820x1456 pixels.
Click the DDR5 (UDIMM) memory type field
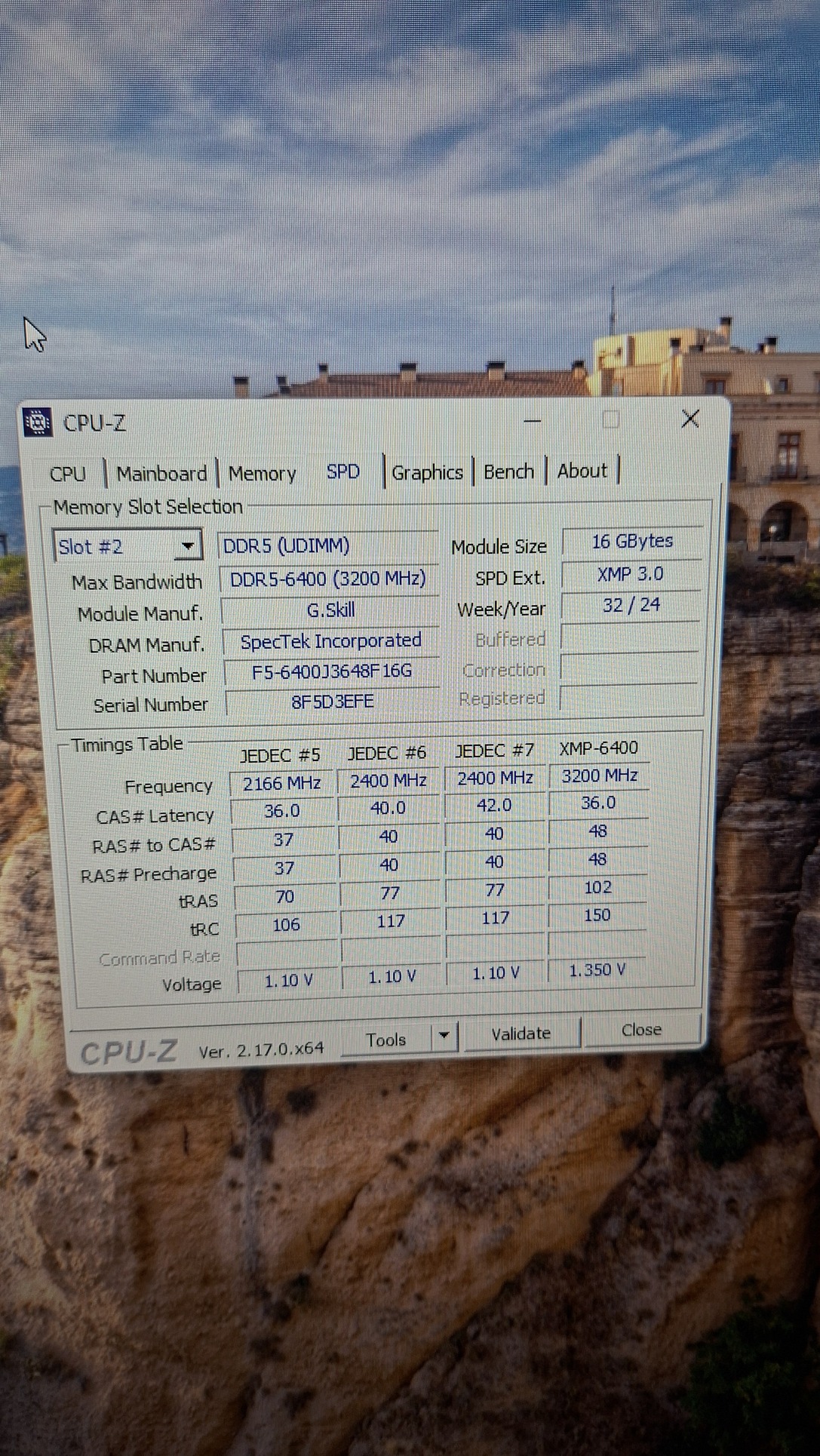pyautogui.click(x=328, y=545)
